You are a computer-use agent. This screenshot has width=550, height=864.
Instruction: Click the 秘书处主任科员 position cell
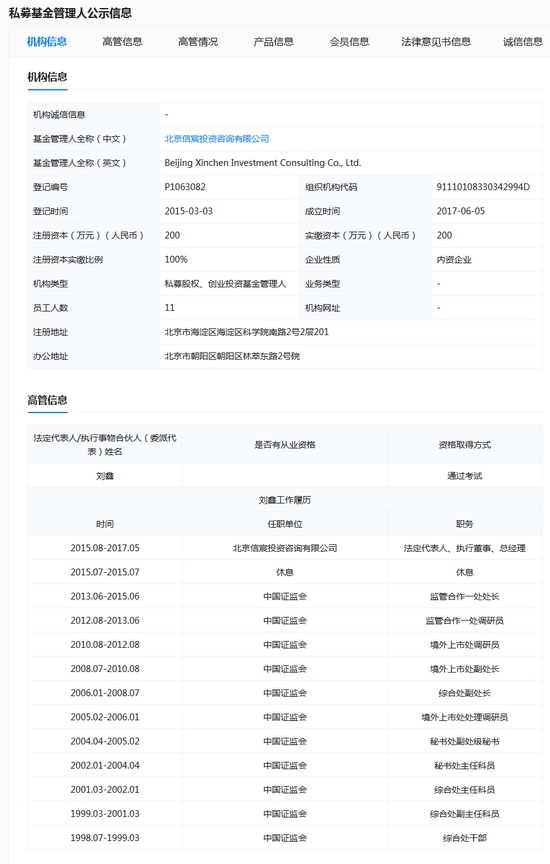[465, 765]
